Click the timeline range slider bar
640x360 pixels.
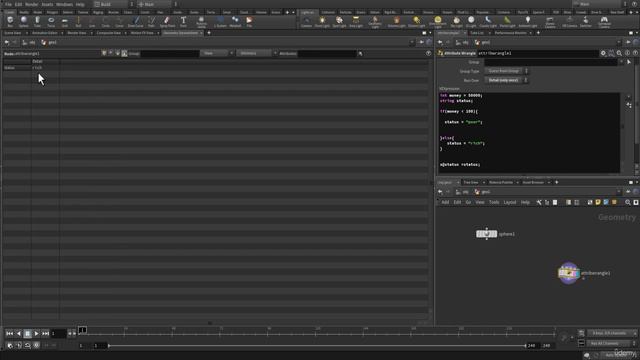pos(317,346)
